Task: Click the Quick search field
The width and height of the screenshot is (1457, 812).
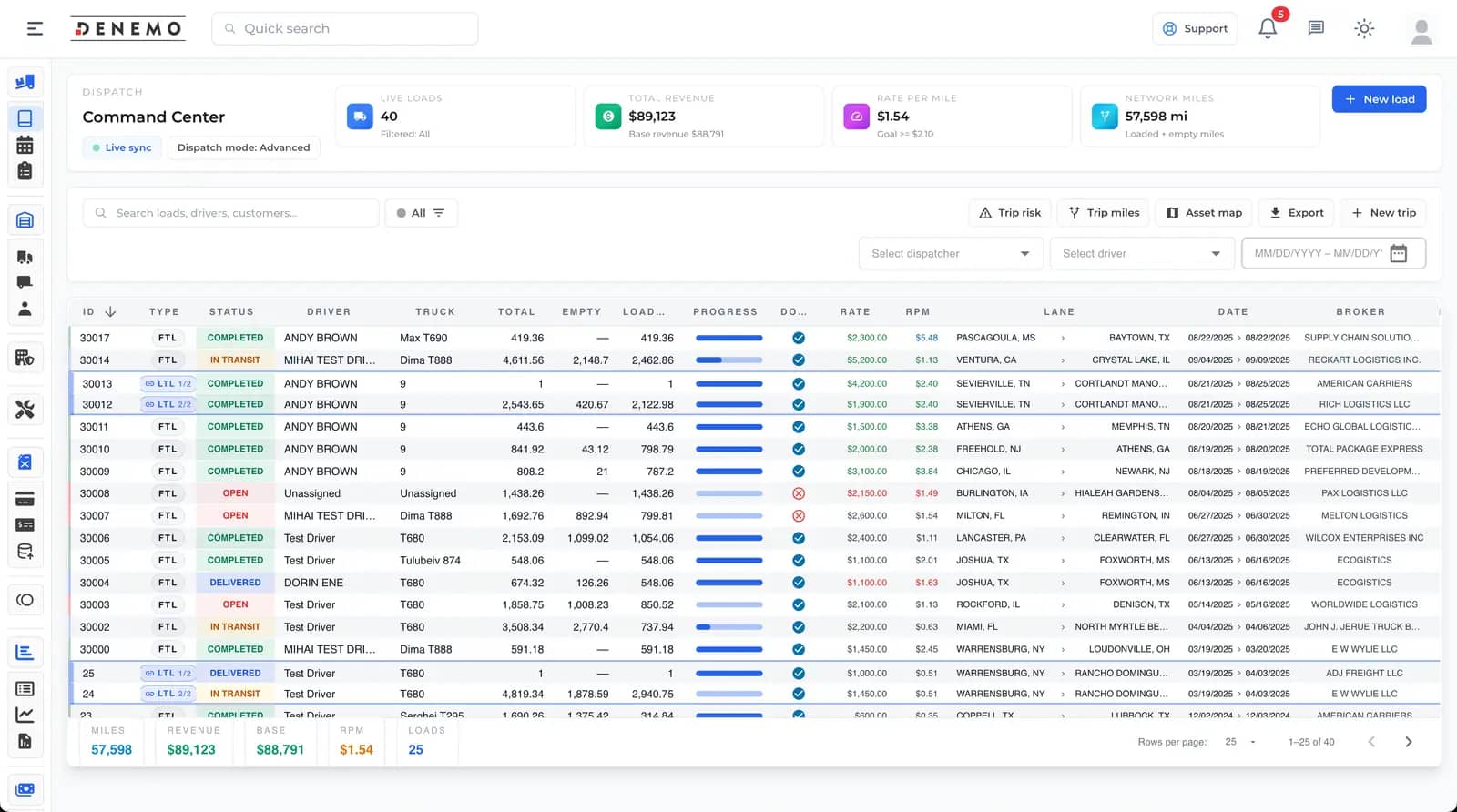Action: [345, 29]
